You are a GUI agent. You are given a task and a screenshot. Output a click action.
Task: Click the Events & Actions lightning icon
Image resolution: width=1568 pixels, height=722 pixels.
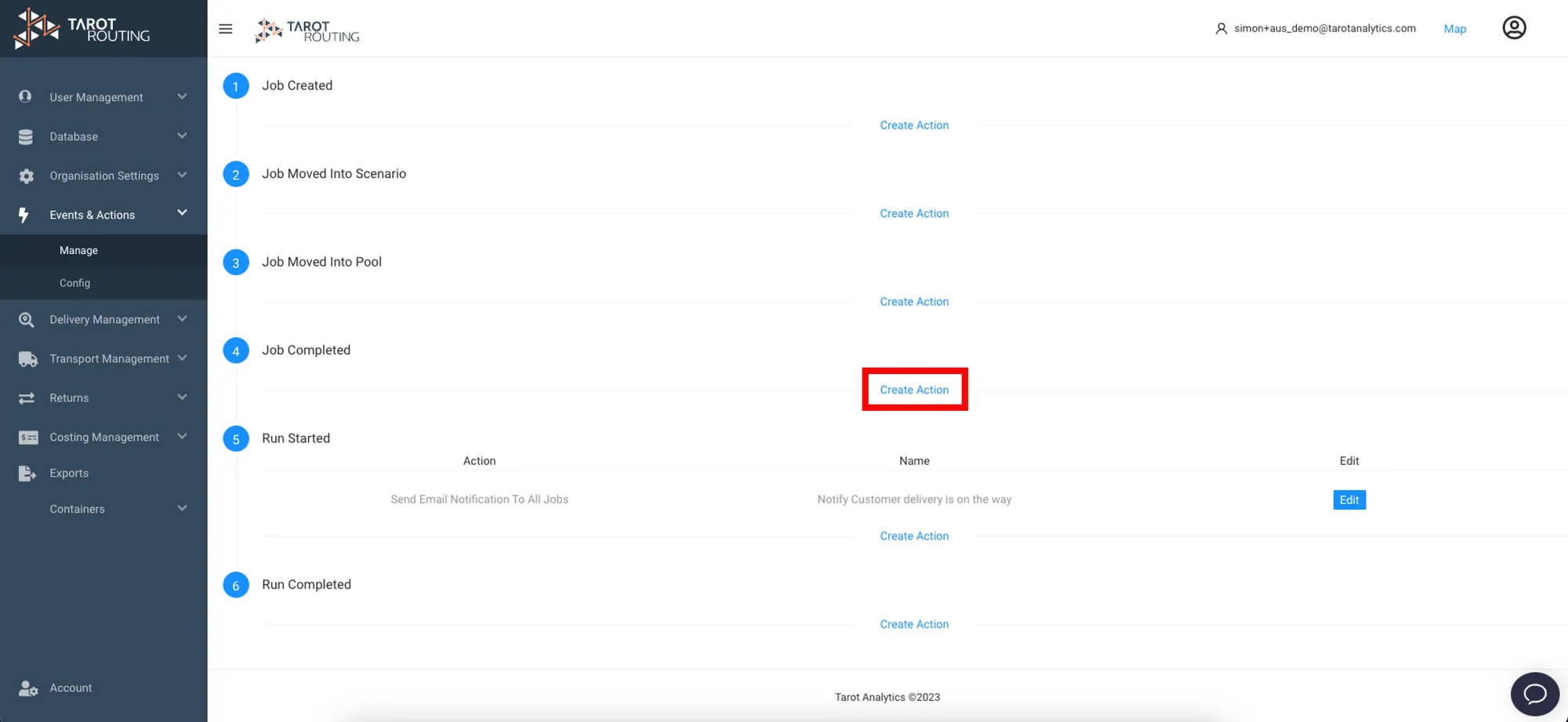24,215
